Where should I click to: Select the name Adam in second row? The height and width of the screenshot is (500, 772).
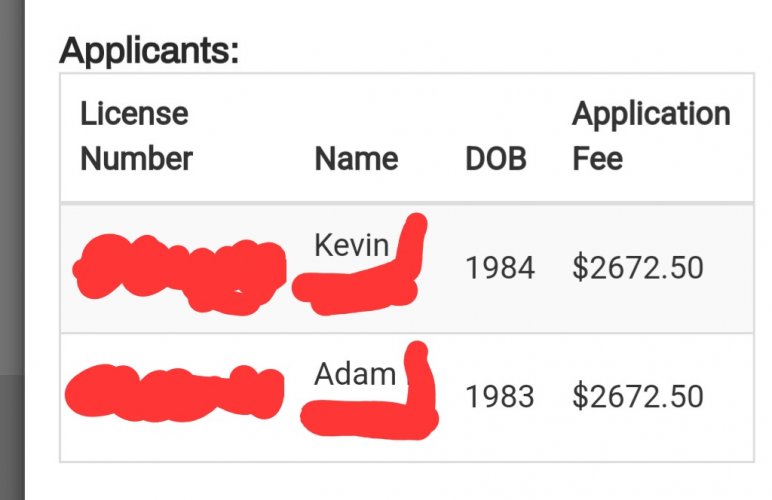point(354,374)
